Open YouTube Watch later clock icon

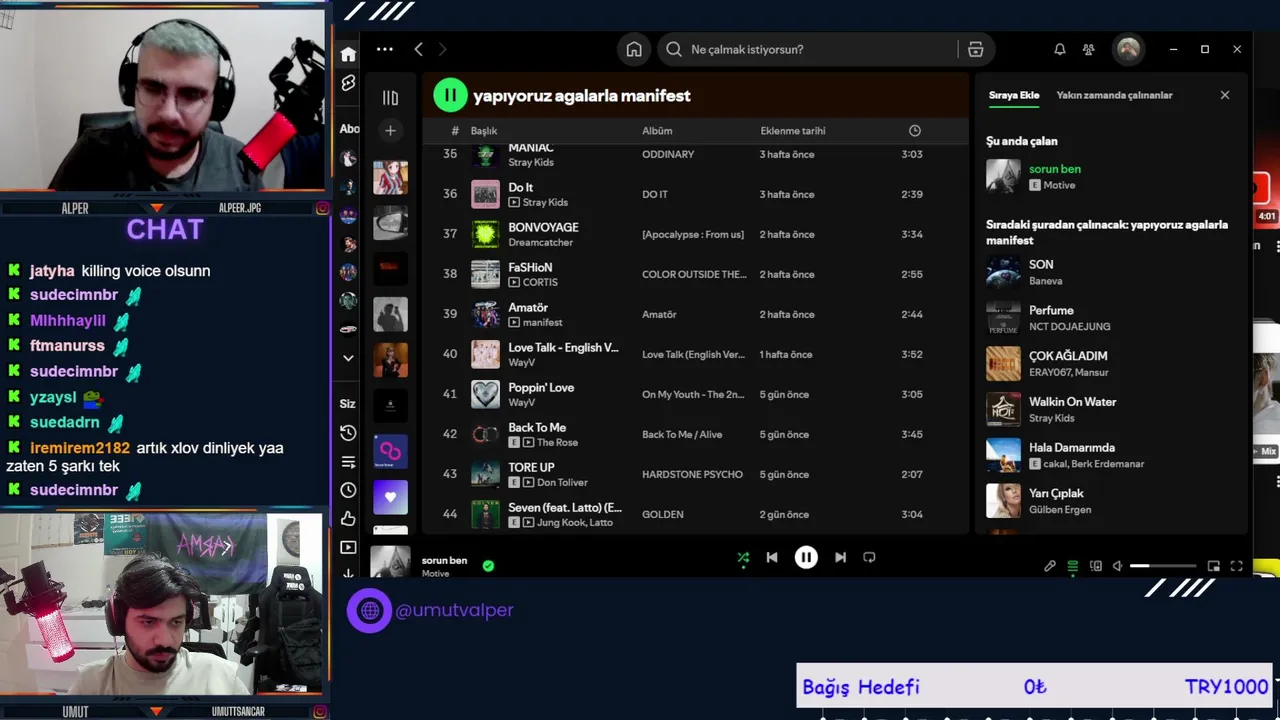(x=348, y=490)
